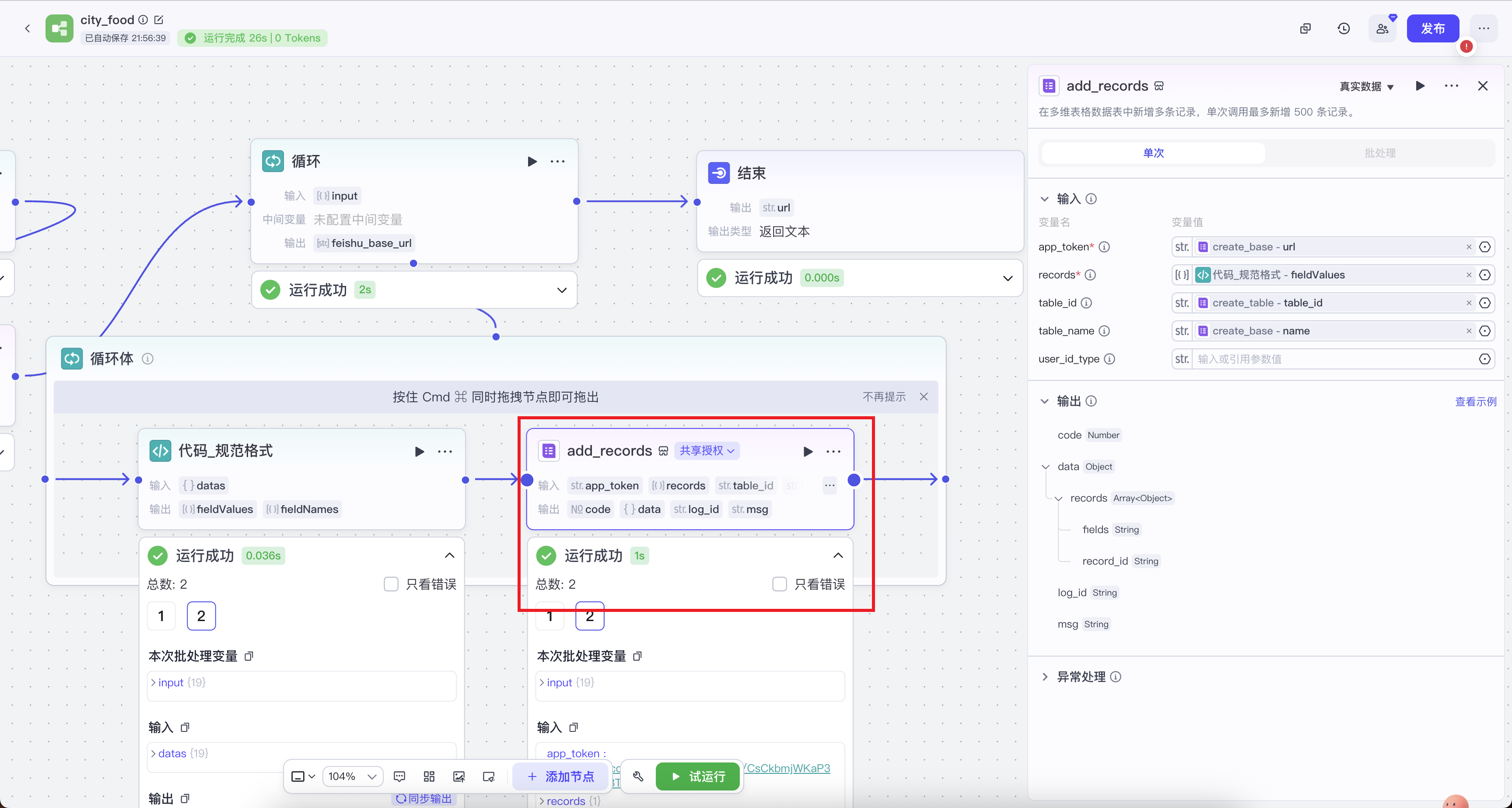
Task: Open the comment icon in bottom toolbar
Action: (399, 776)
